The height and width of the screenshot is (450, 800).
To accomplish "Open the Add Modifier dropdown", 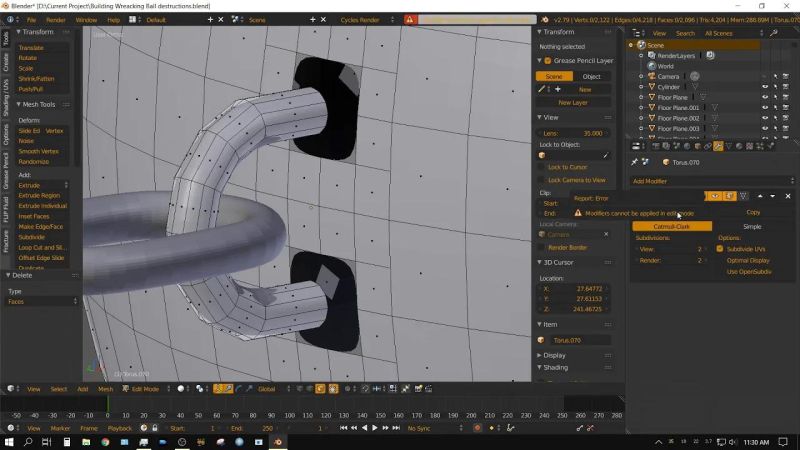I will click(713, 181).
